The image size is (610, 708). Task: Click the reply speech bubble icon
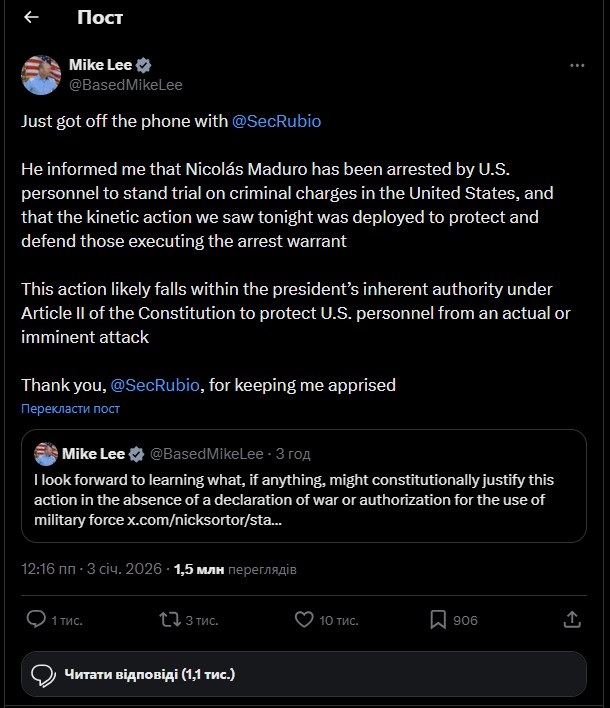point(36,620)
